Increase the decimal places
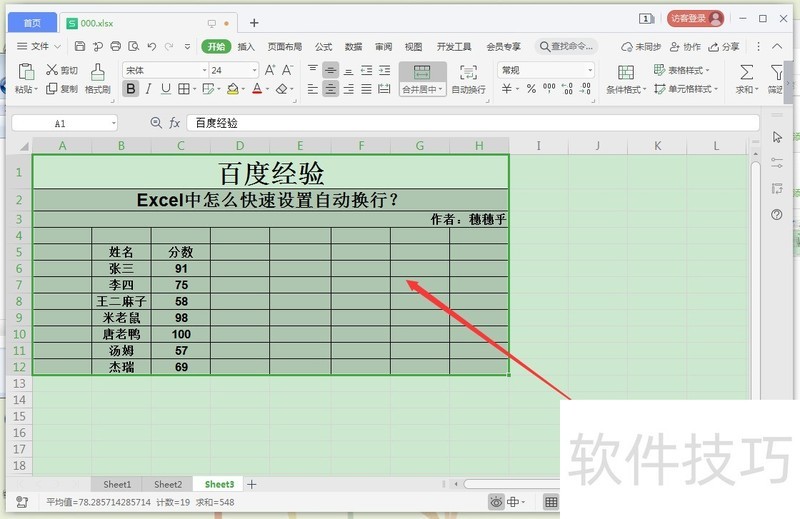The width and height of the screenshot is (800, 519). [x=567, y=89]
